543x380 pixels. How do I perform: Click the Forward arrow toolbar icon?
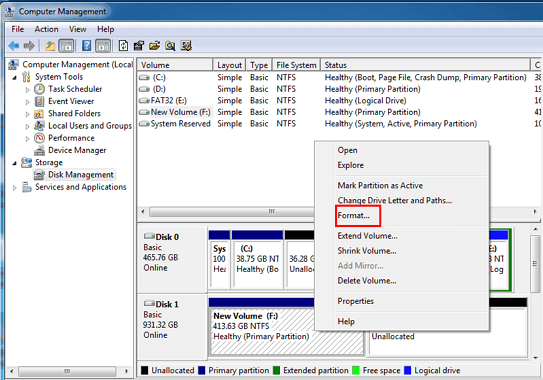coord(29,46)
